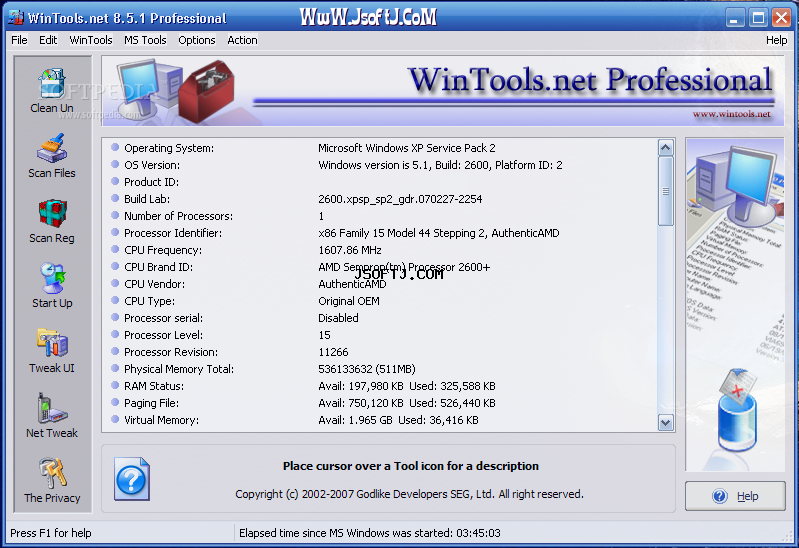Select the Operating System row

point(381,148)
